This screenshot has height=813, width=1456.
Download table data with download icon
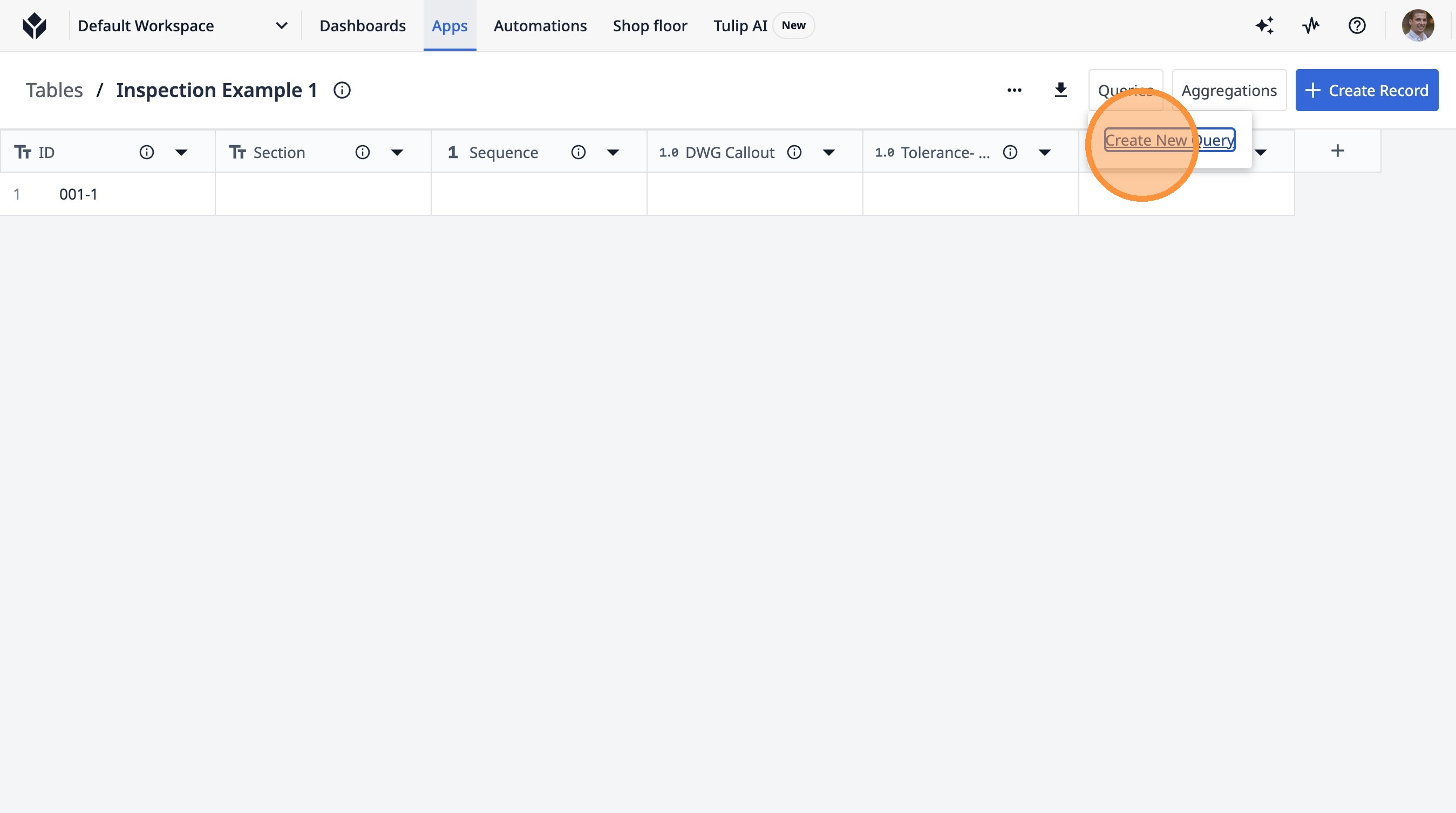(1060, 91)
